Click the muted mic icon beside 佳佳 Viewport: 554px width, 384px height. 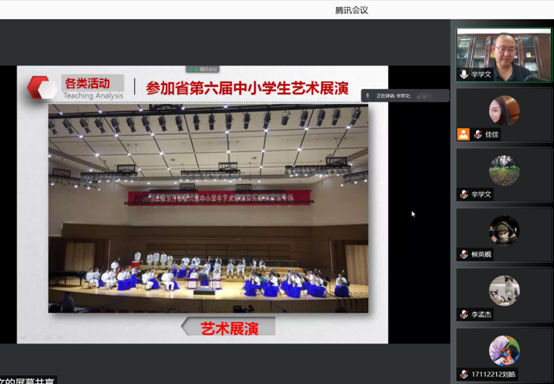[478, 134]
